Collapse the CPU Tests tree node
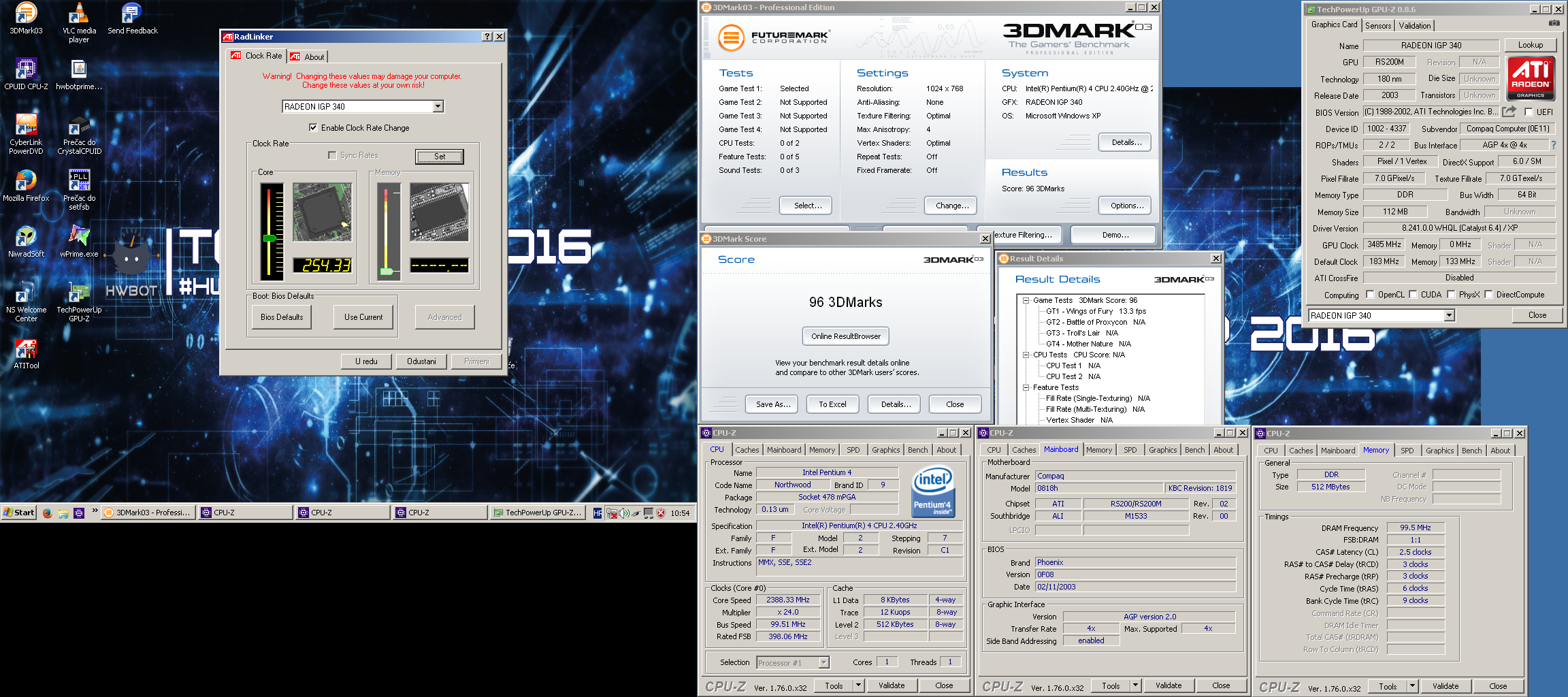 pyautogui.click(x=1026, y=355)
